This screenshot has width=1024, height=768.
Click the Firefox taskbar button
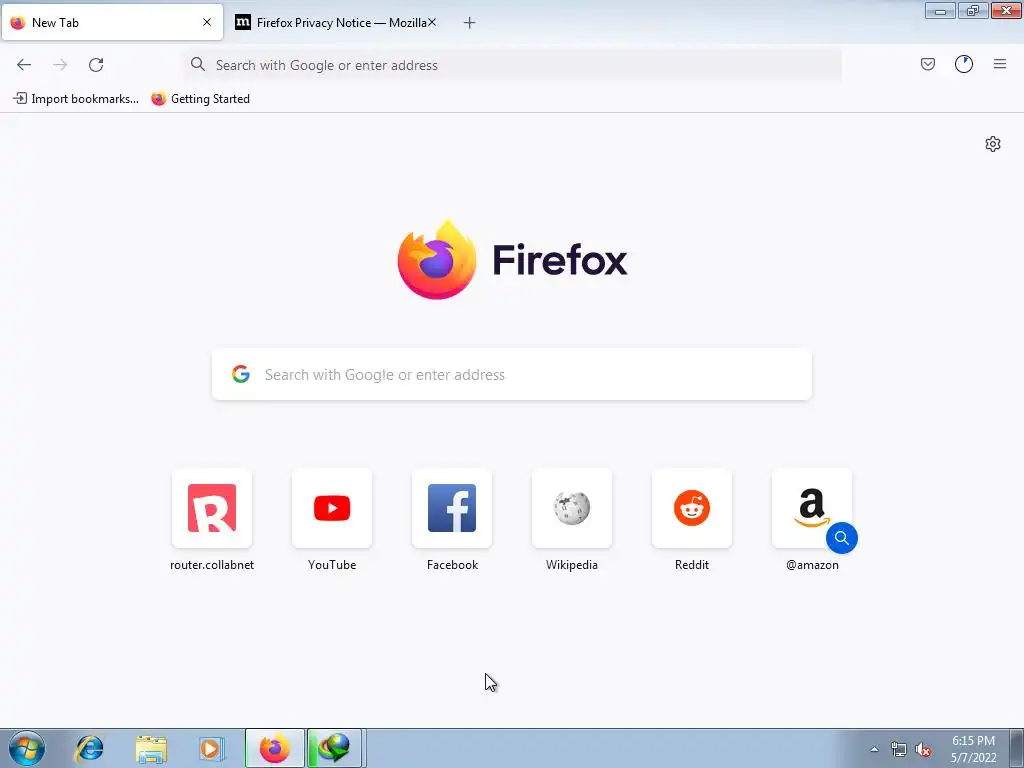pos(275,748)
